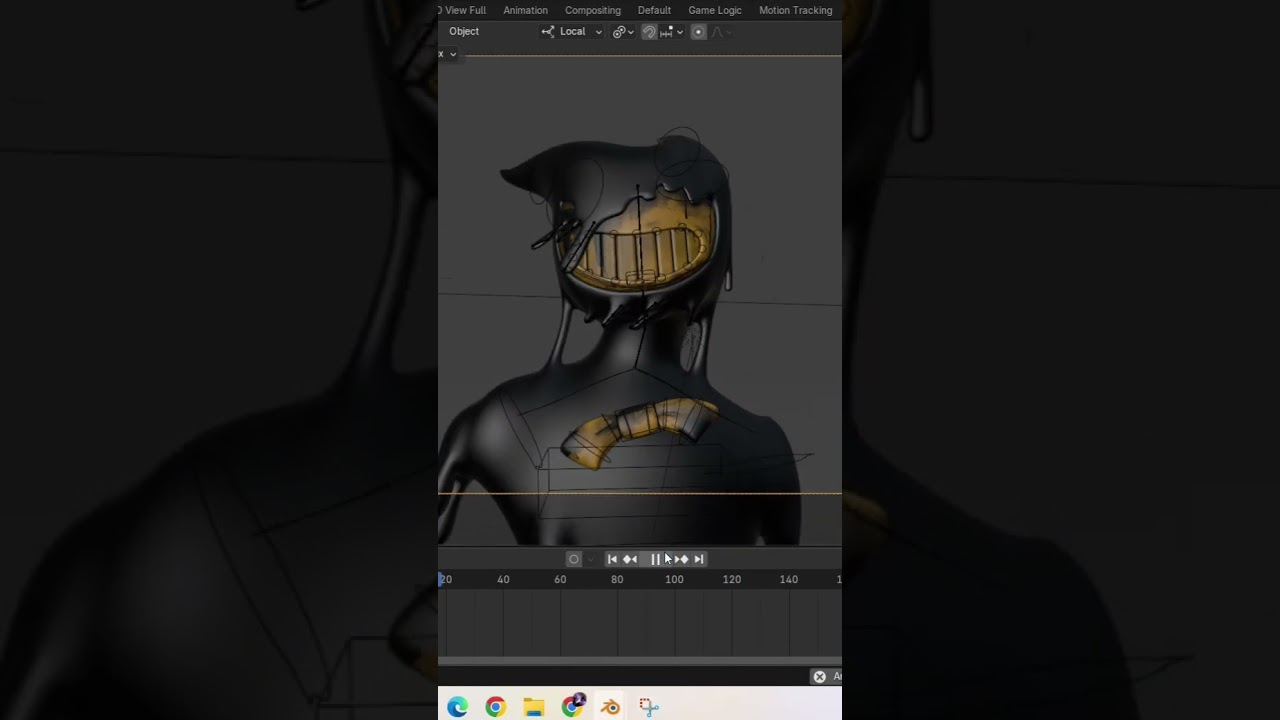The width and height of the screenshot is (1280, 720).
Task: Open the Chrome profile icon with the badge
Action: [x=572, y=706]
